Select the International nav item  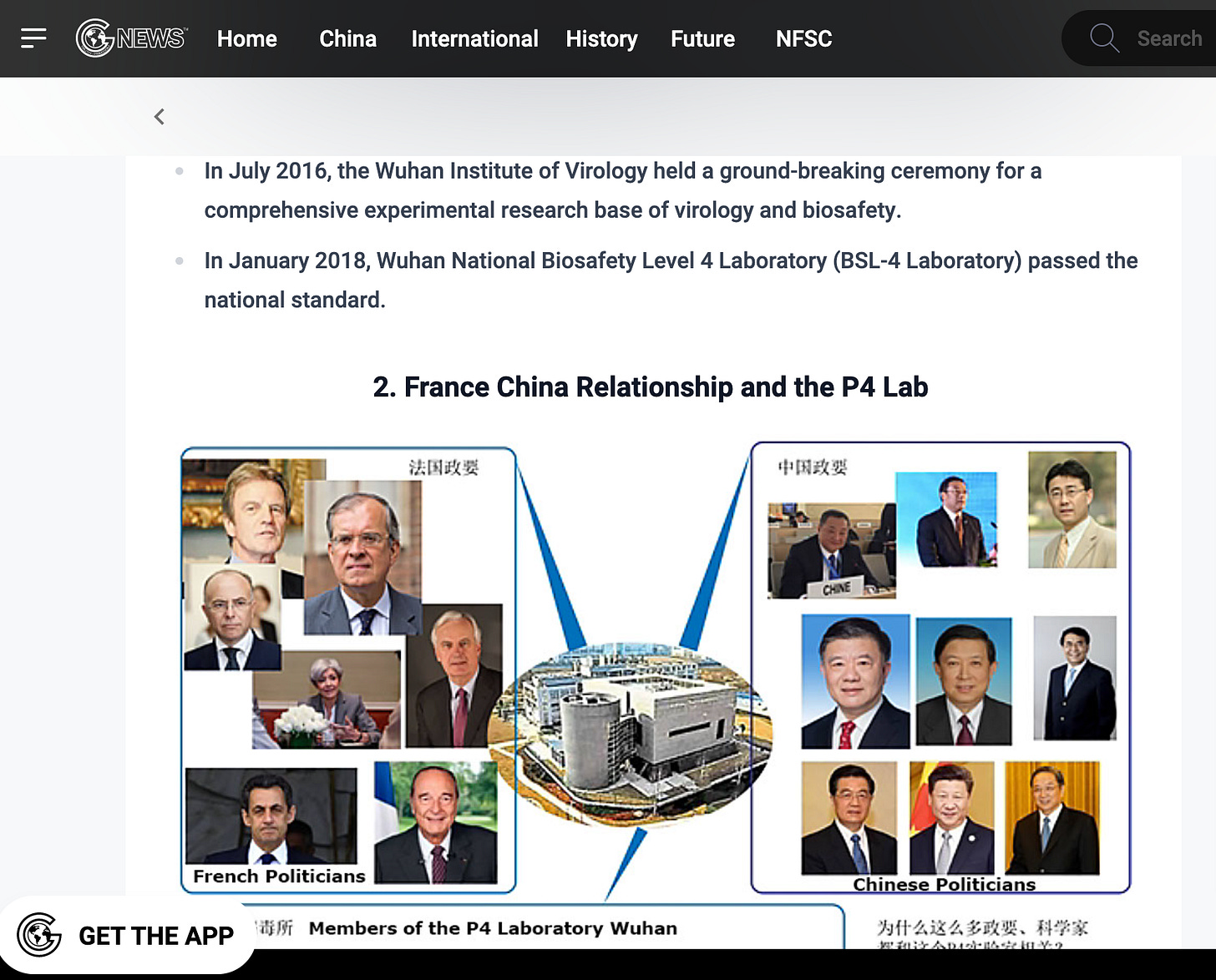(474, 39)
